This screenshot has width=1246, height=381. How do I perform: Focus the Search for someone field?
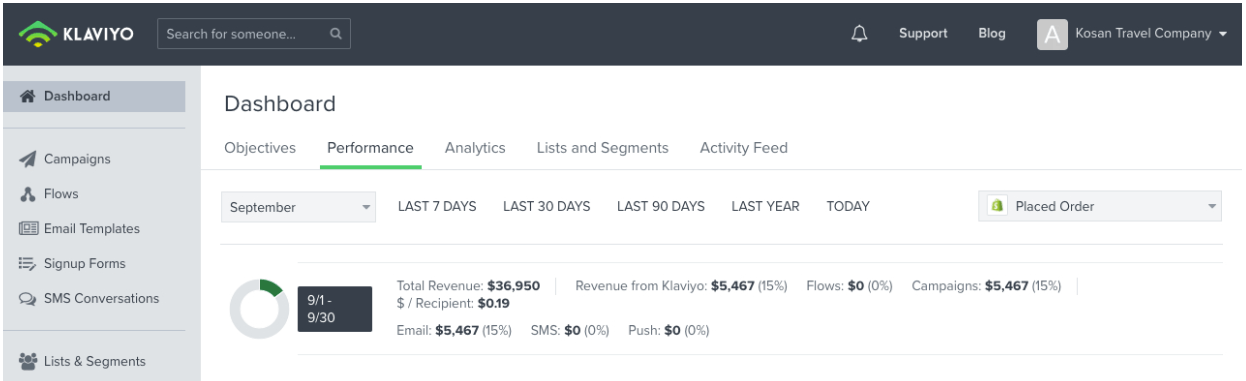(254, 33)
